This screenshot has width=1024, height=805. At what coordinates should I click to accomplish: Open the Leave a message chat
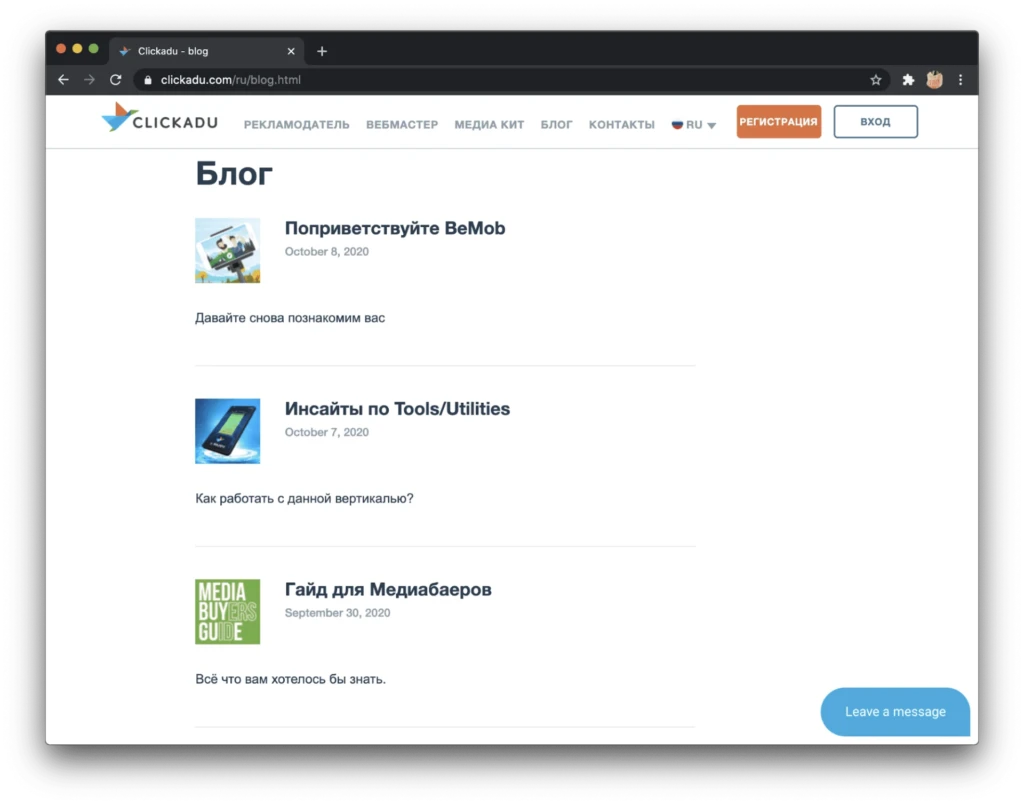[895, 712]
